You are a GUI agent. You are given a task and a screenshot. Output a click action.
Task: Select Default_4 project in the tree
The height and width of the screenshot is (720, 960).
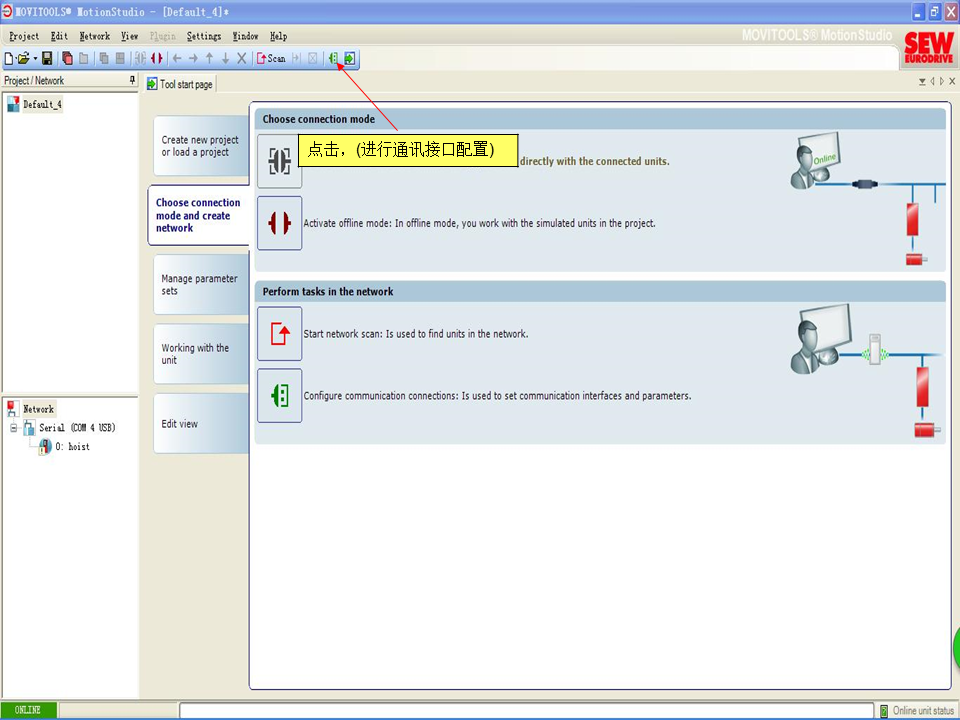pyautogui.click(x=42, y=104)
